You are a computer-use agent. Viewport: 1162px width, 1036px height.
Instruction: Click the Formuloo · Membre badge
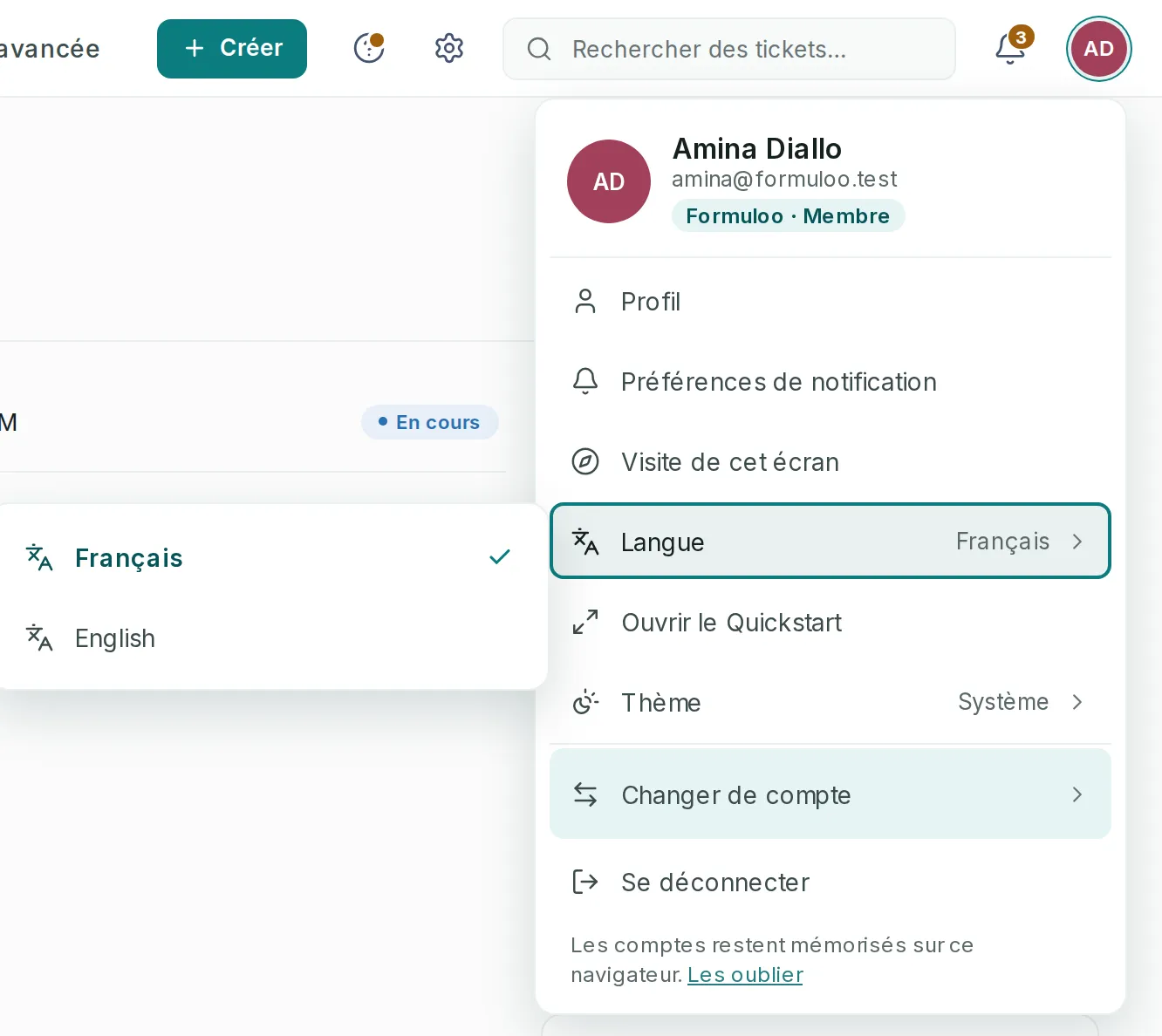point(788,215)
